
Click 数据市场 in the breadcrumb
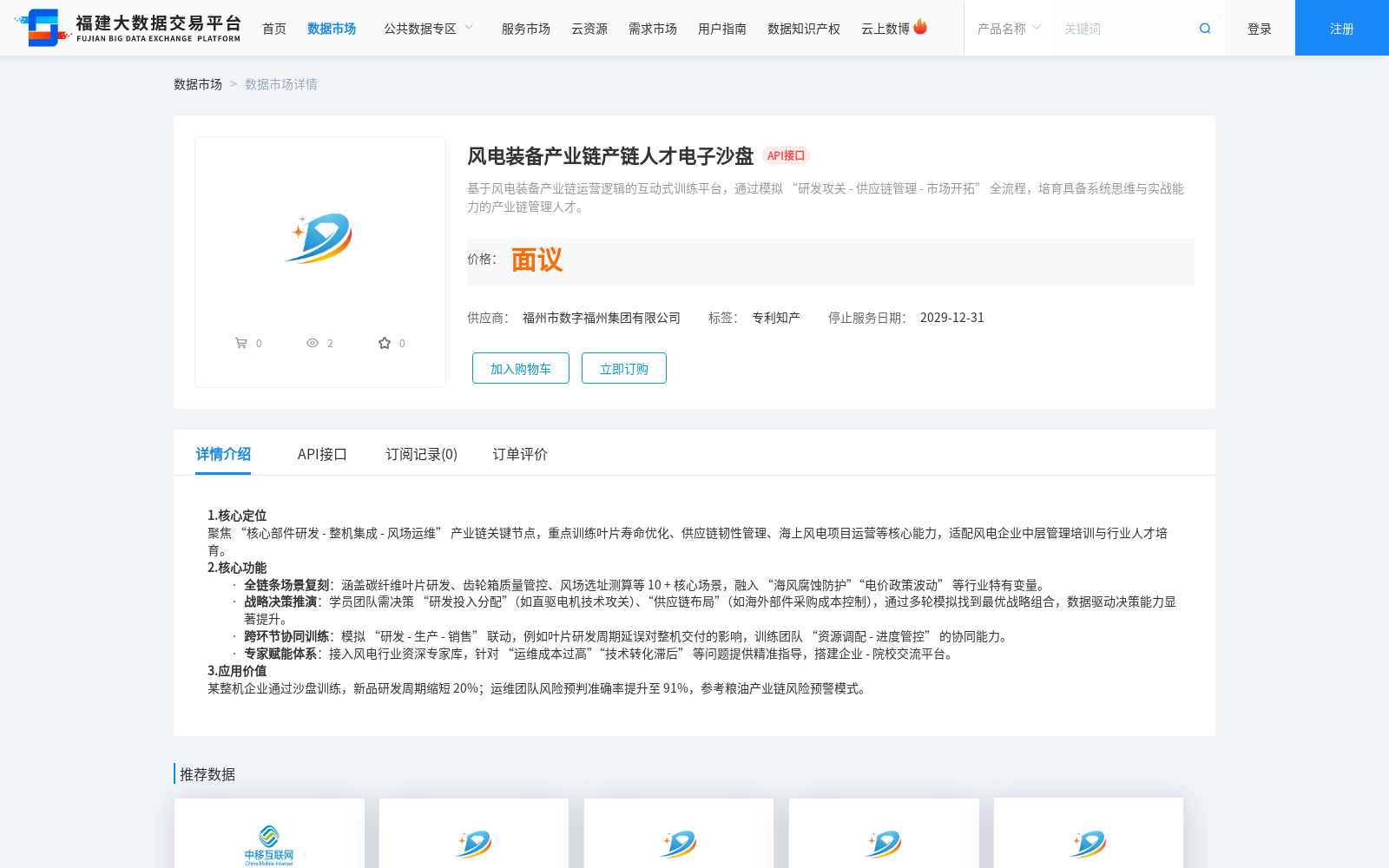coord(198,84)
